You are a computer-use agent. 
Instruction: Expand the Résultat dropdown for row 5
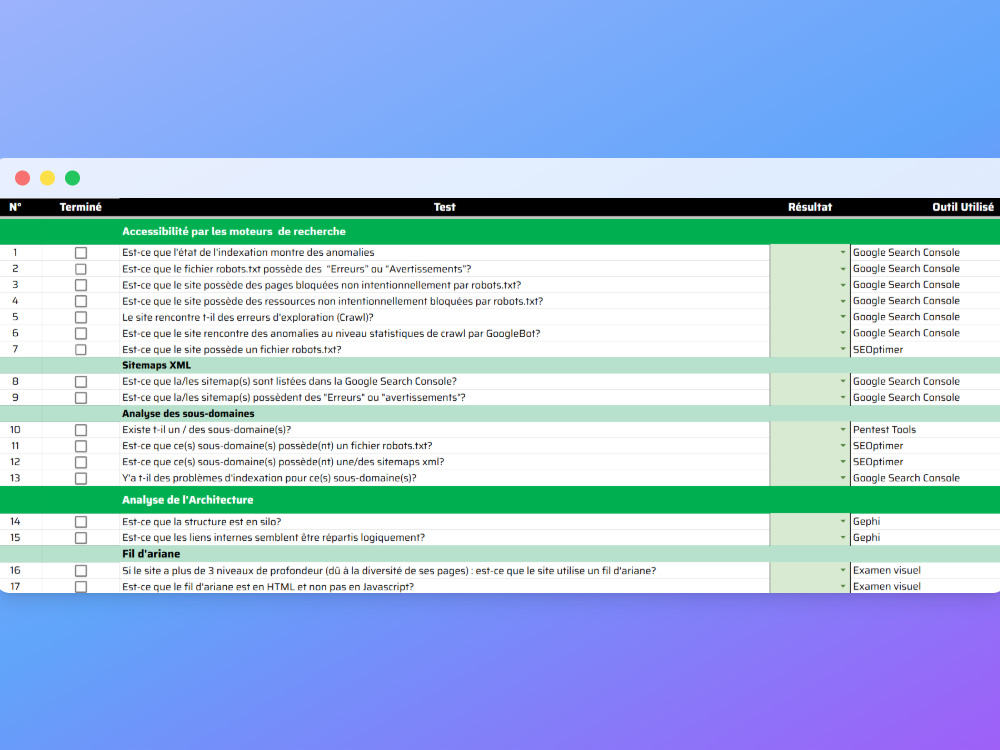(x=842, y=317)
